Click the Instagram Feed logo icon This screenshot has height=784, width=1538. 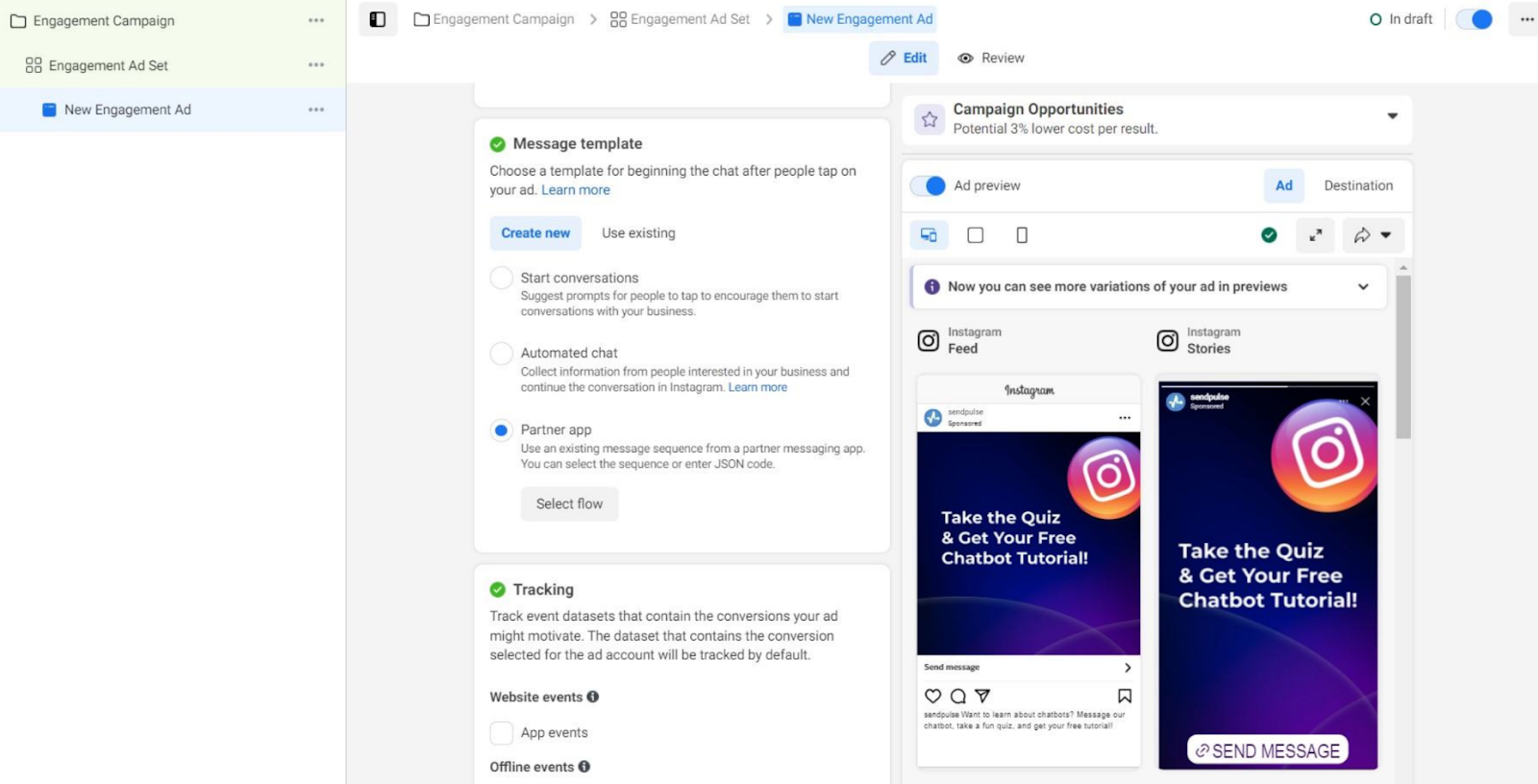(929, 341)
